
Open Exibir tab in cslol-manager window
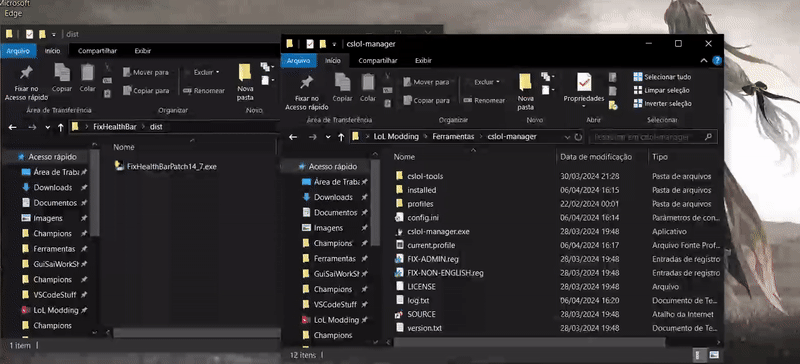423,61
